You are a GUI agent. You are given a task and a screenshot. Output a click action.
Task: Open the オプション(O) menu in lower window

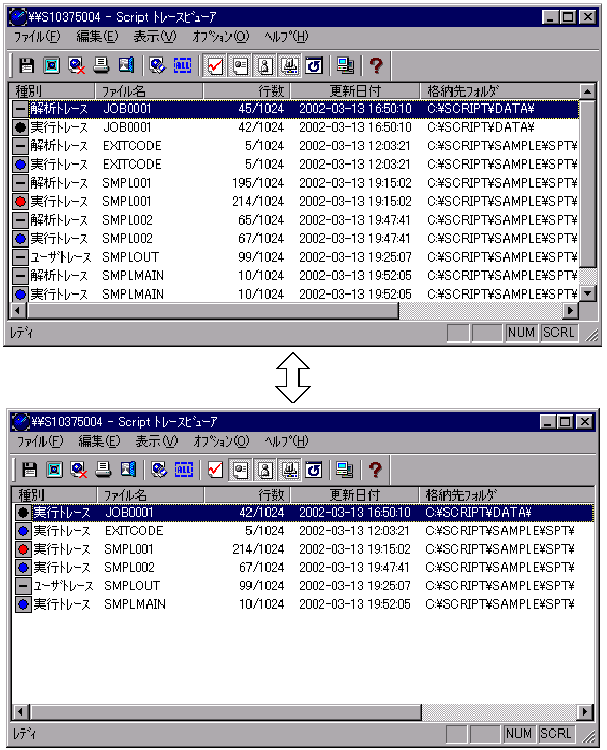coord(221,441)
